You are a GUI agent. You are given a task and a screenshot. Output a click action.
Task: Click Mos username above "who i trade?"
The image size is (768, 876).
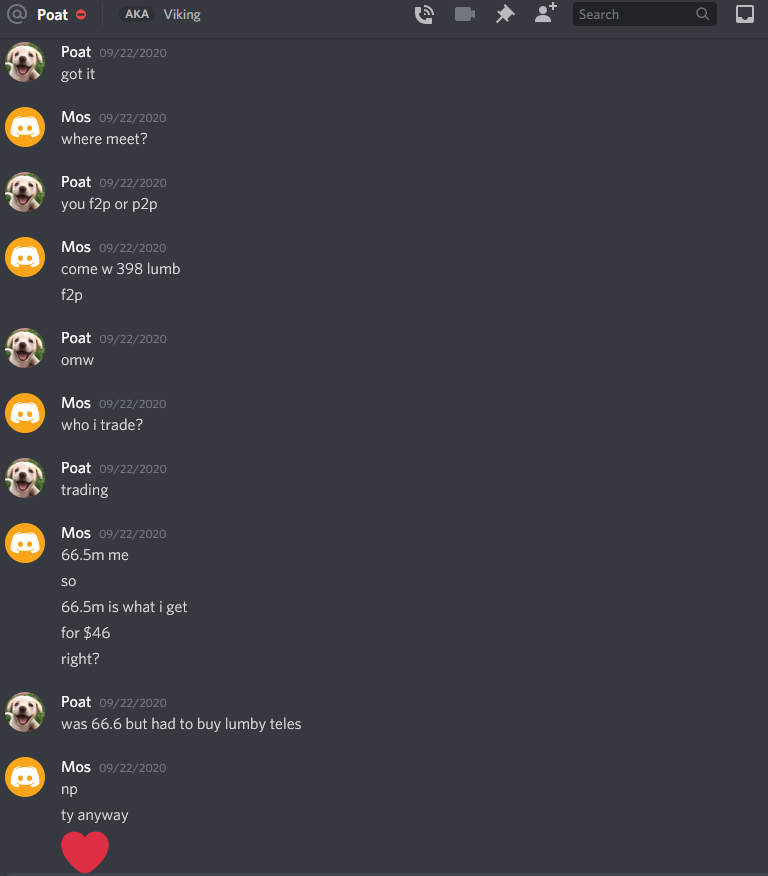coord(76,403)
